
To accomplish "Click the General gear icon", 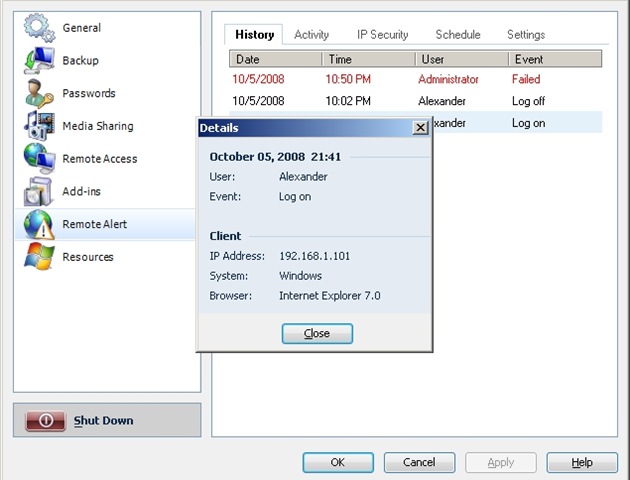I will click(39, 28).
